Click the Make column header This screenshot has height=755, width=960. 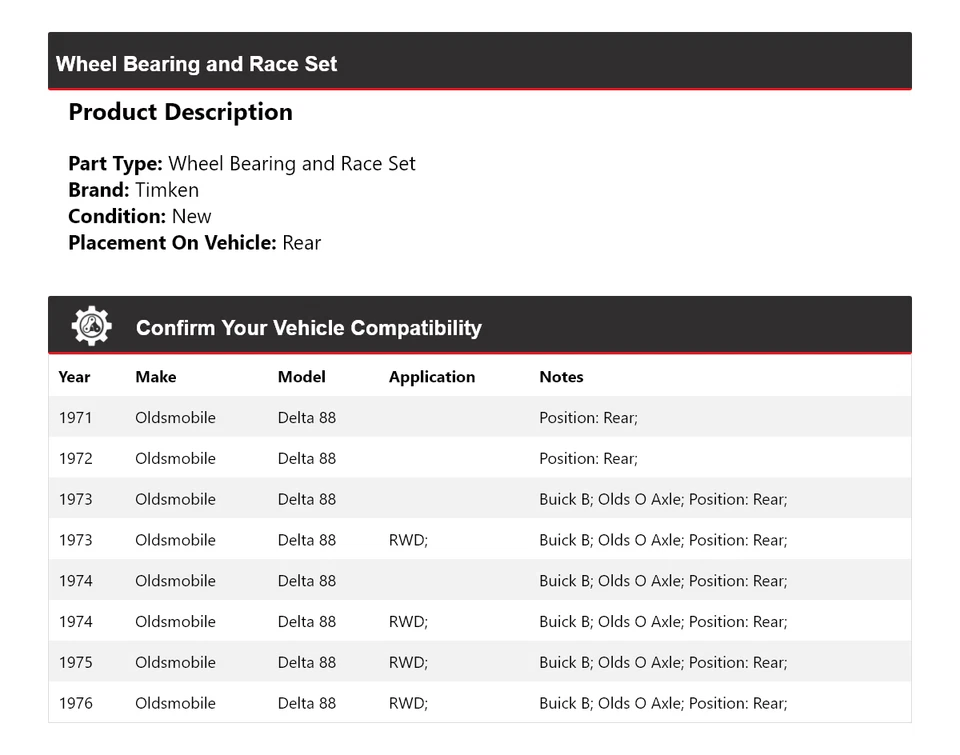click(155, 377)
